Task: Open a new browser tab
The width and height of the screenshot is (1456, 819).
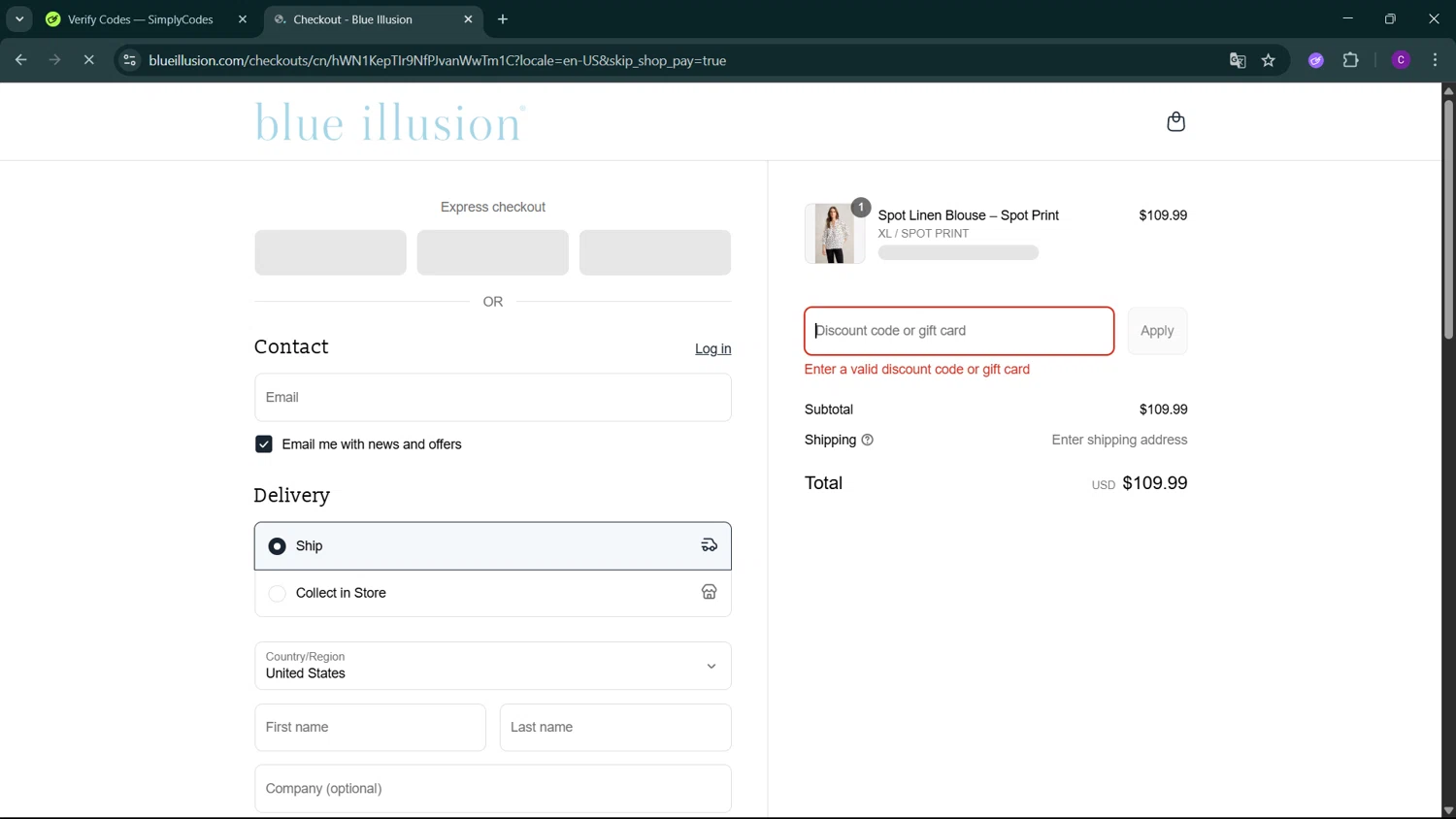Action: [x=503, y=19]
